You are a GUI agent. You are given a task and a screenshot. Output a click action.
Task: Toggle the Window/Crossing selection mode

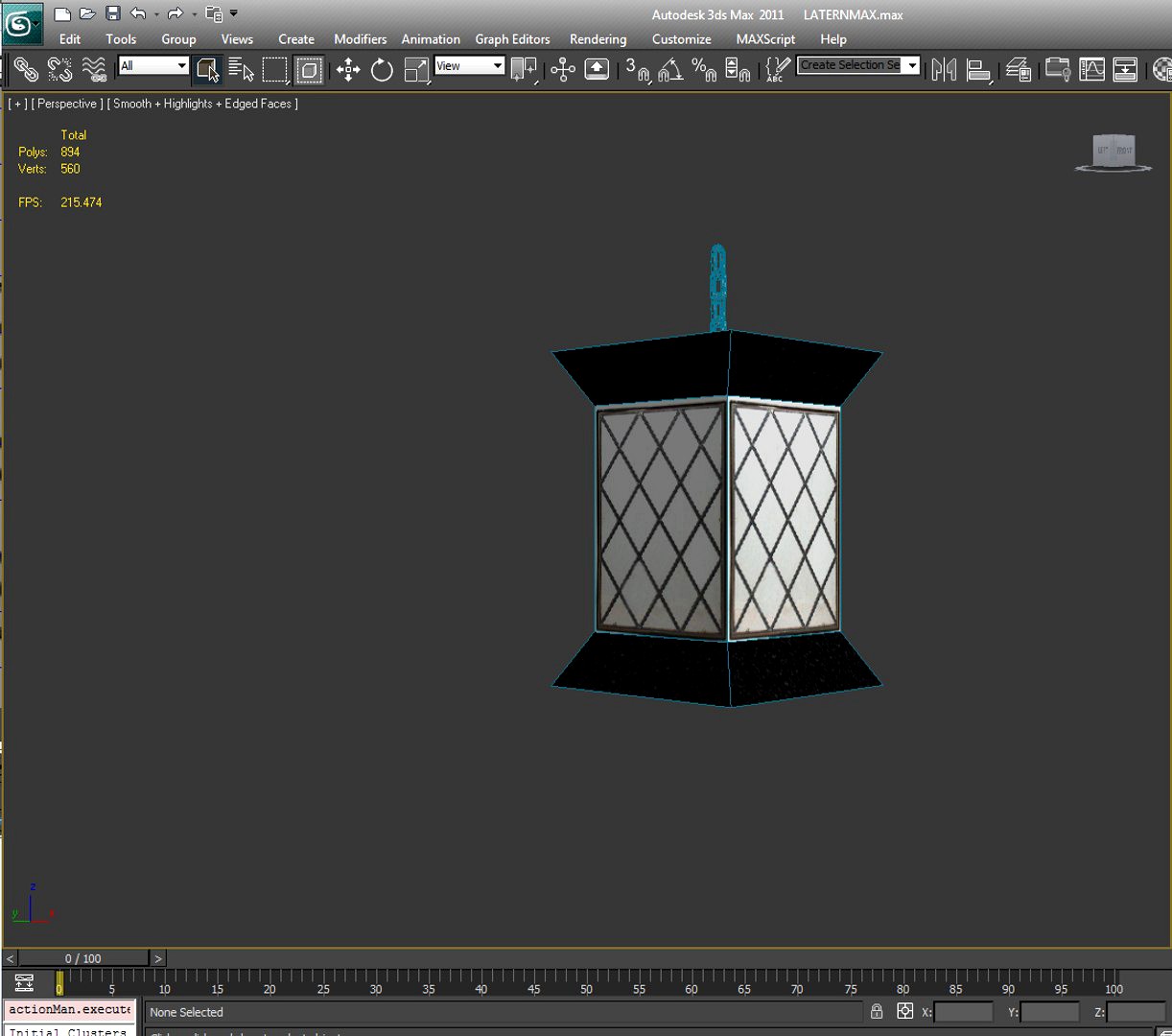309,69
